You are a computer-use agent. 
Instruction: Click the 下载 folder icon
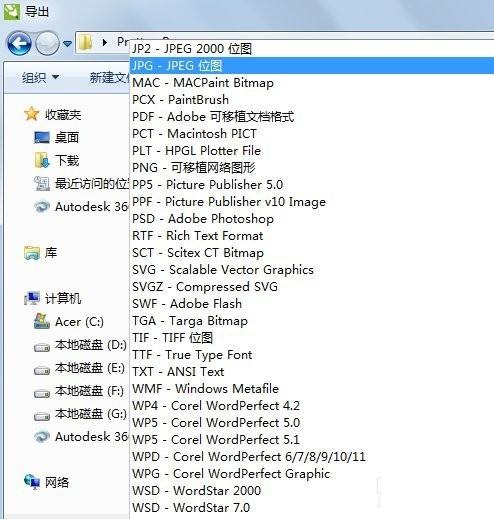click(x=42, y=160)
